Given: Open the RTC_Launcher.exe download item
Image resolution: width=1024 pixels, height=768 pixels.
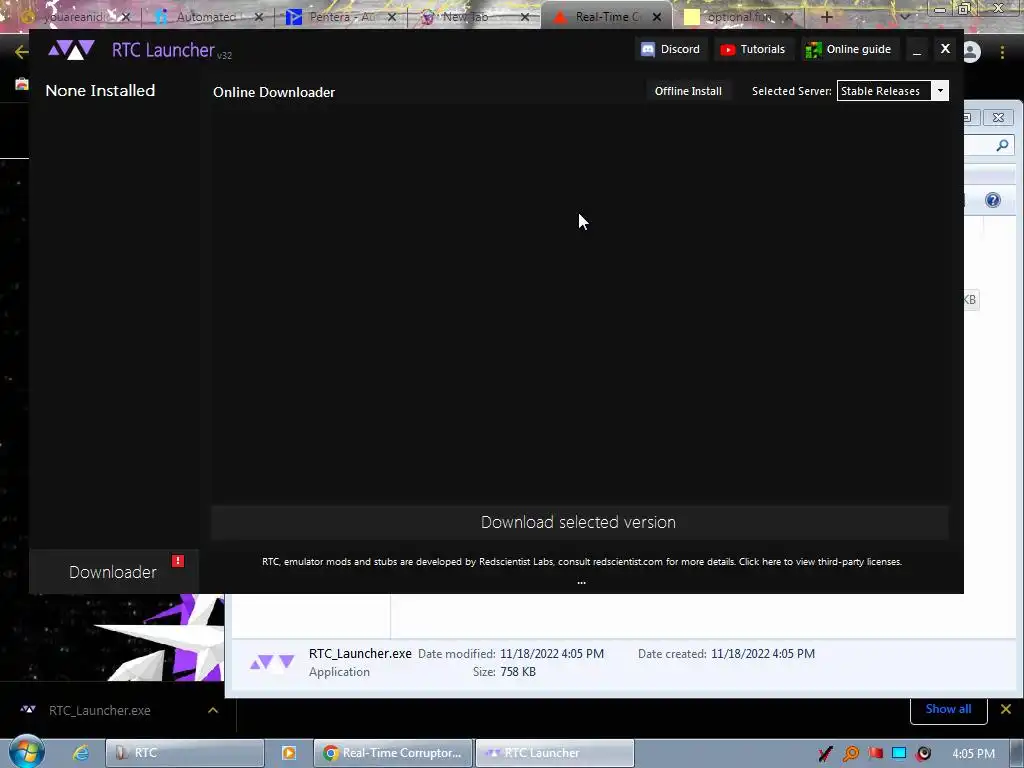Looking at the screenshot, I should [x=100, y=710].
